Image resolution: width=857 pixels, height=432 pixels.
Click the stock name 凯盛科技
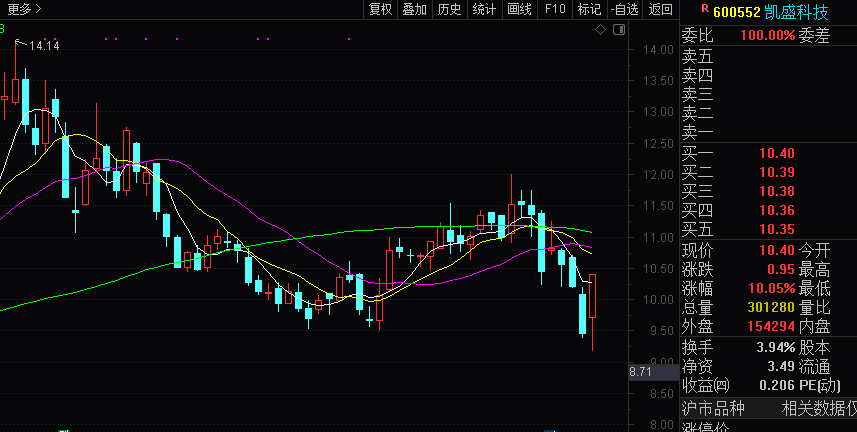[x=796, y=11]
